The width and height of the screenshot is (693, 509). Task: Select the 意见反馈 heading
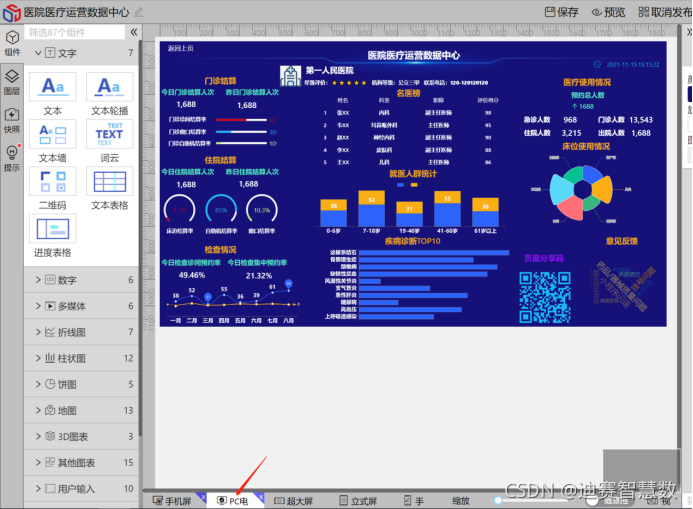(621, 241)
